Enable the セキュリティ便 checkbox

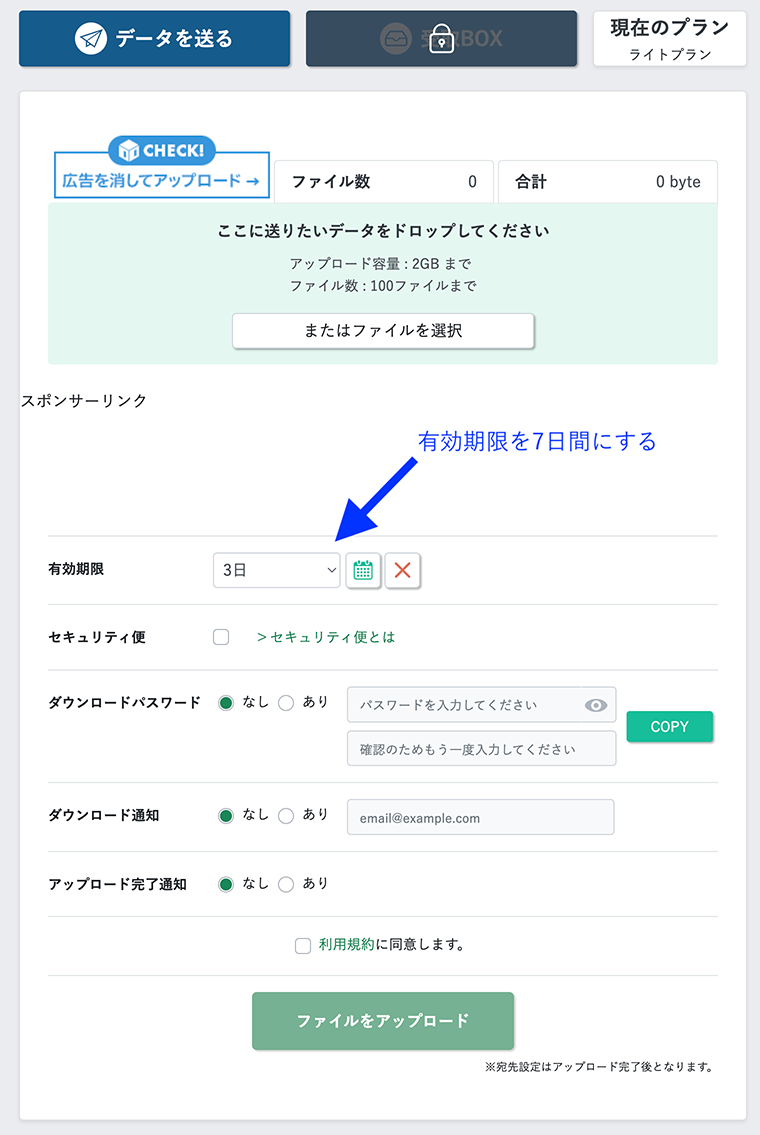pyautogui.click(x=221, y=637)
